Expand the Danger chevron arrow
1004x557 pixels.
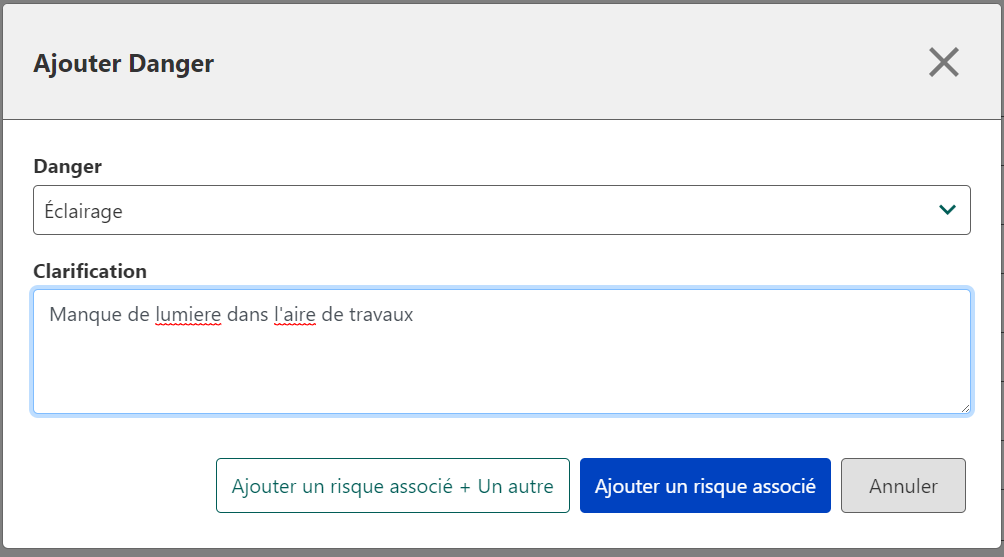(x=947, y=210)
